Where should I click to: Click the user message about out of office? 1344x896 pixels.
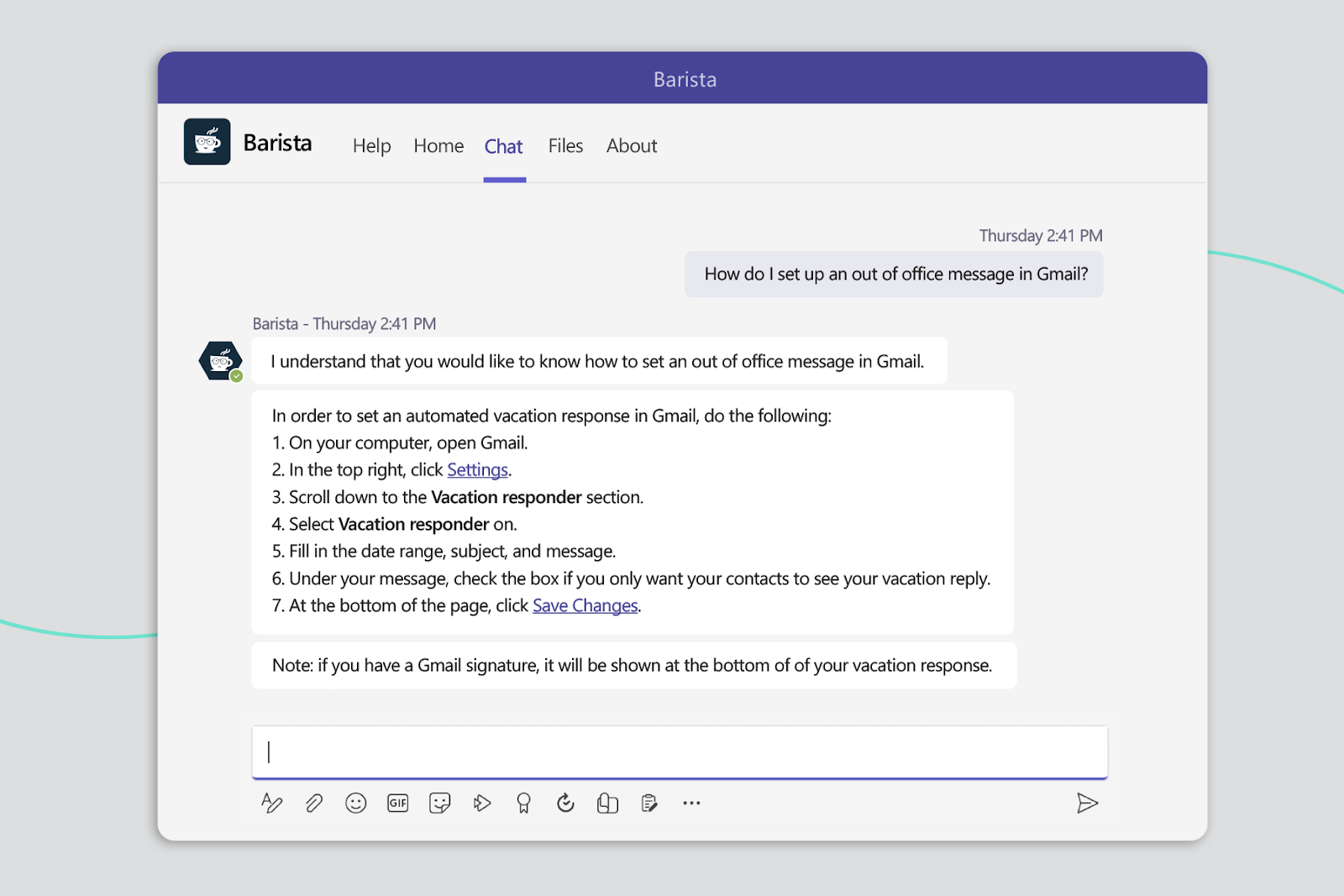[894, 275]
